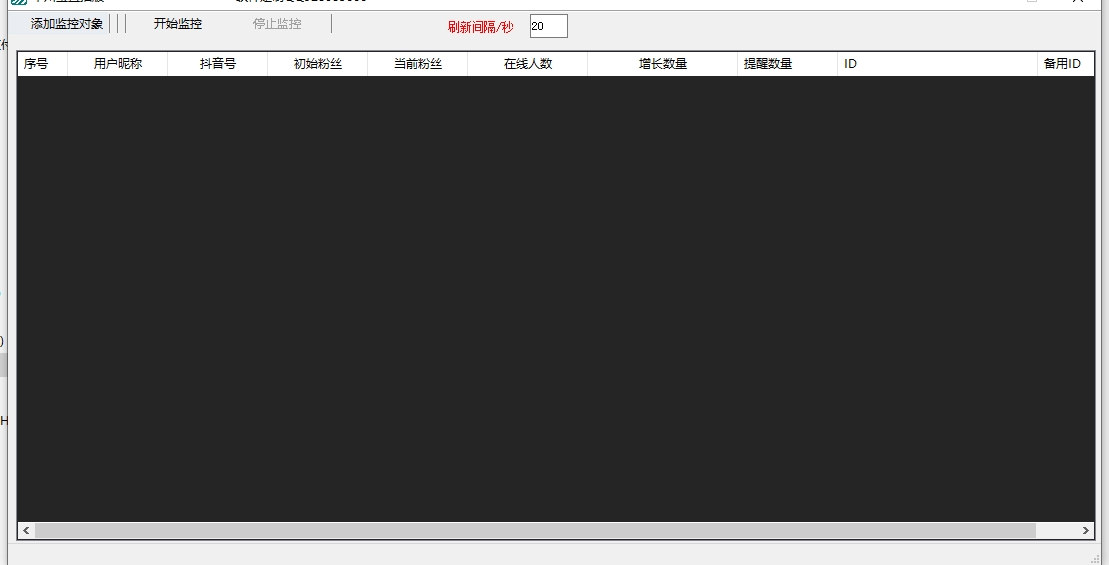
Task: Click the horizontal scrollbar thumb
Action: (x=535, y=530)
